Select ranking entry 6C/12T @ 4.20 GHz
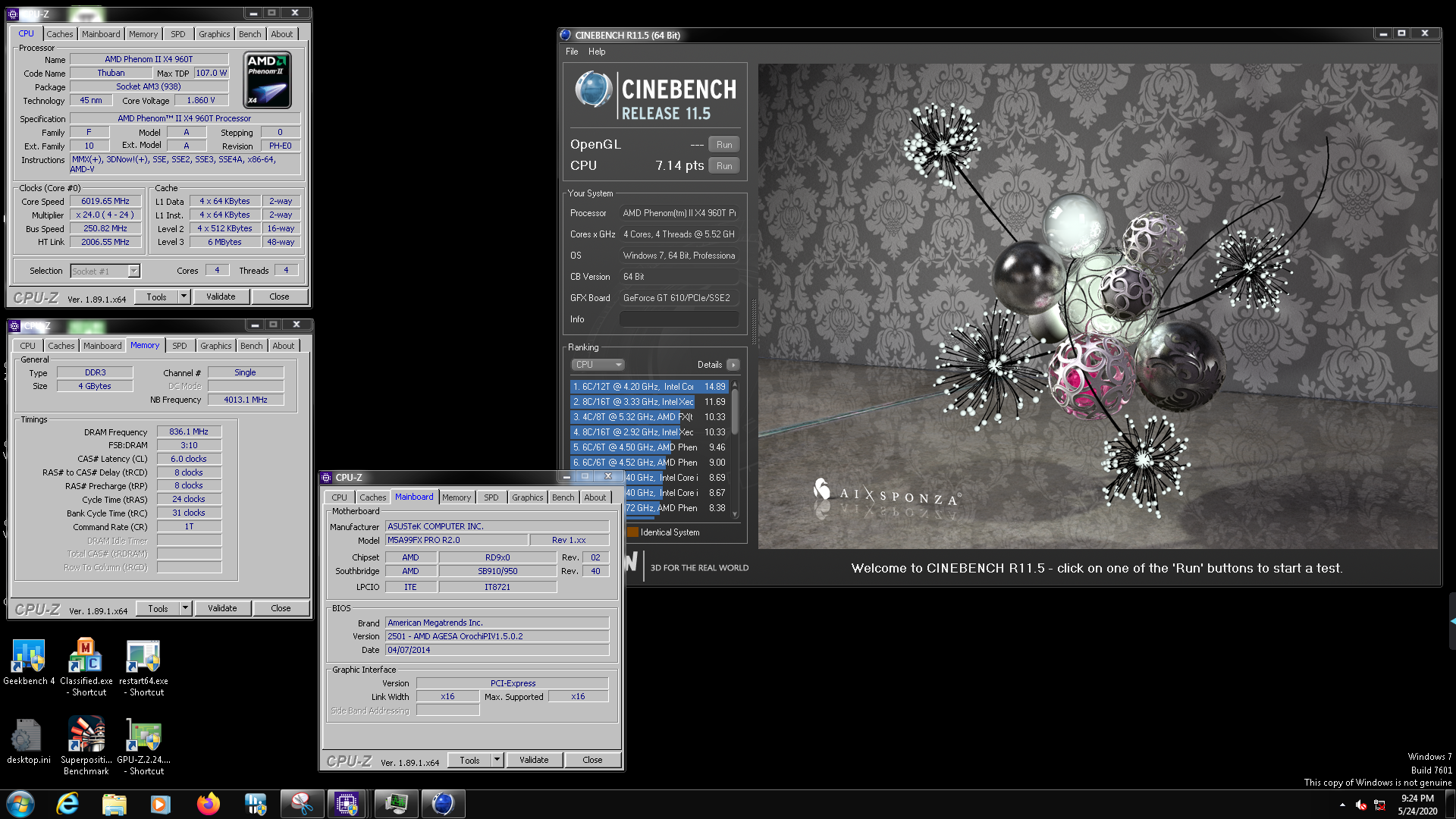The width and height of the screenshot is (1456, 819). pos(649,387)
